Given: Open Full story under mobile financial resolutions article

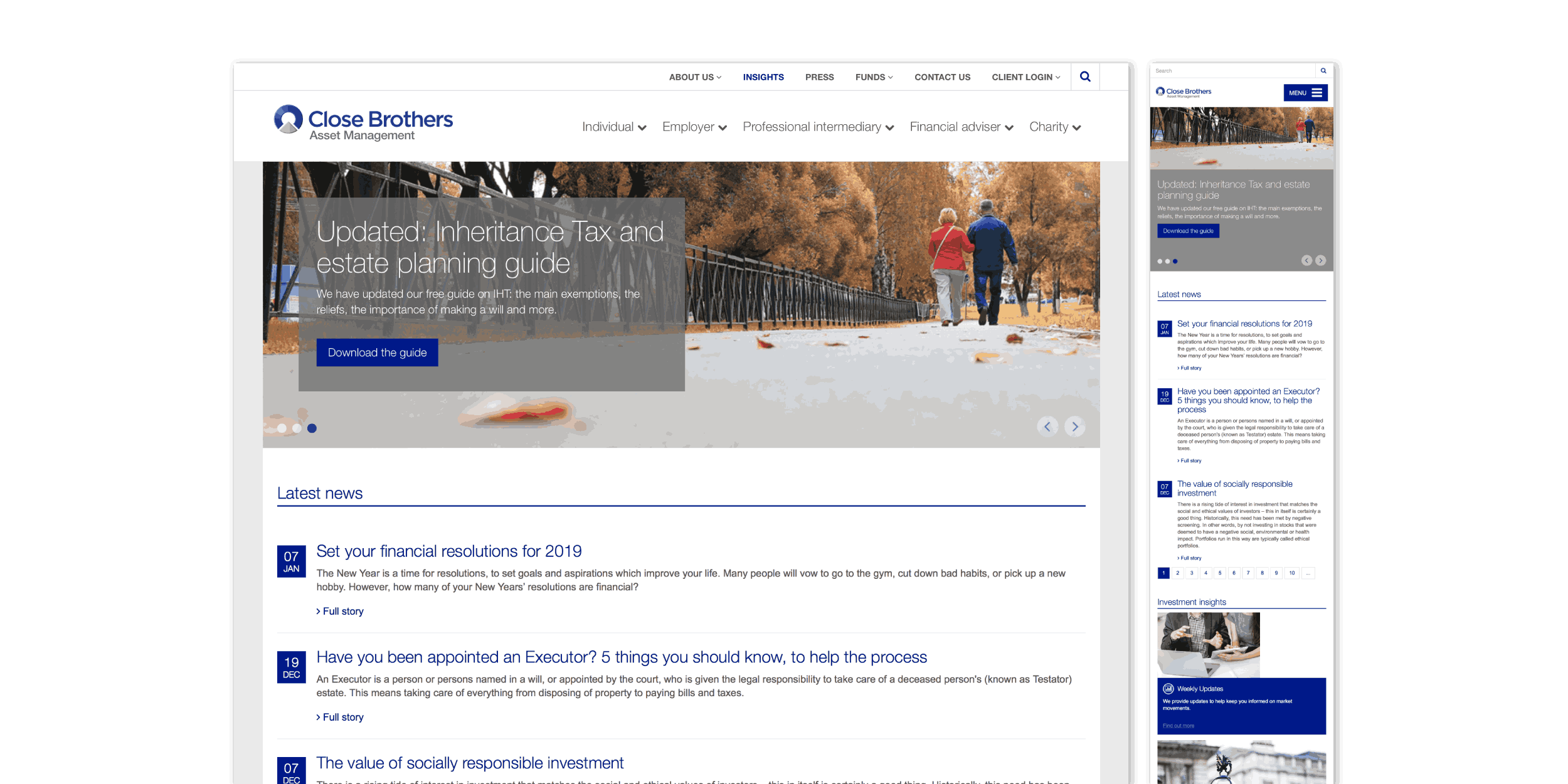Looking at the screenshot, I should tap(1190, 368).
